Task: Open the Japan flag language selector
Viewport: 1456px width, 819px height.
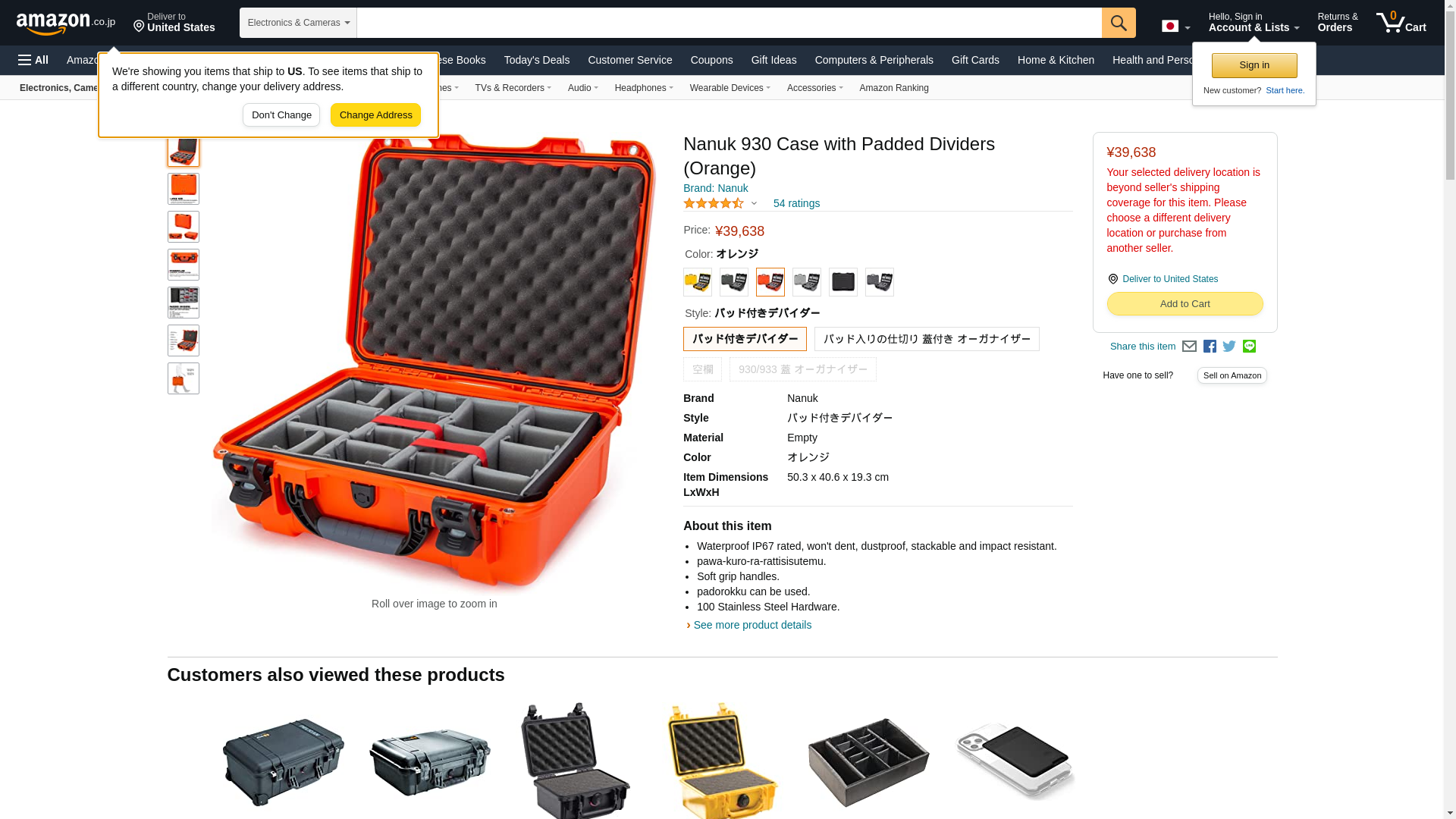Action: tap(1176, 27)
